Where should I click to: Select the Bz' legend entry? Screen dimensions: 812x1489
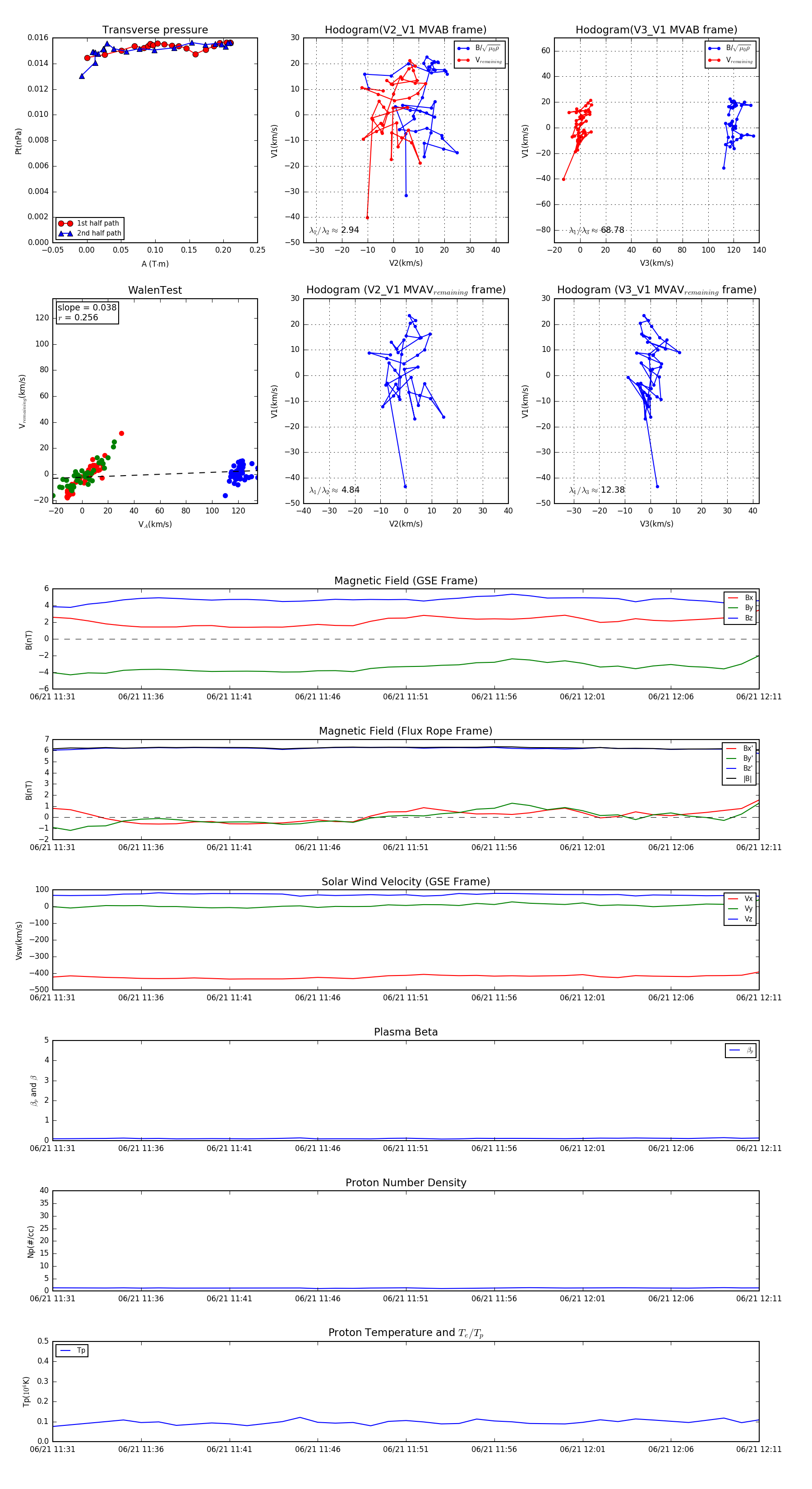click(739, 768)
